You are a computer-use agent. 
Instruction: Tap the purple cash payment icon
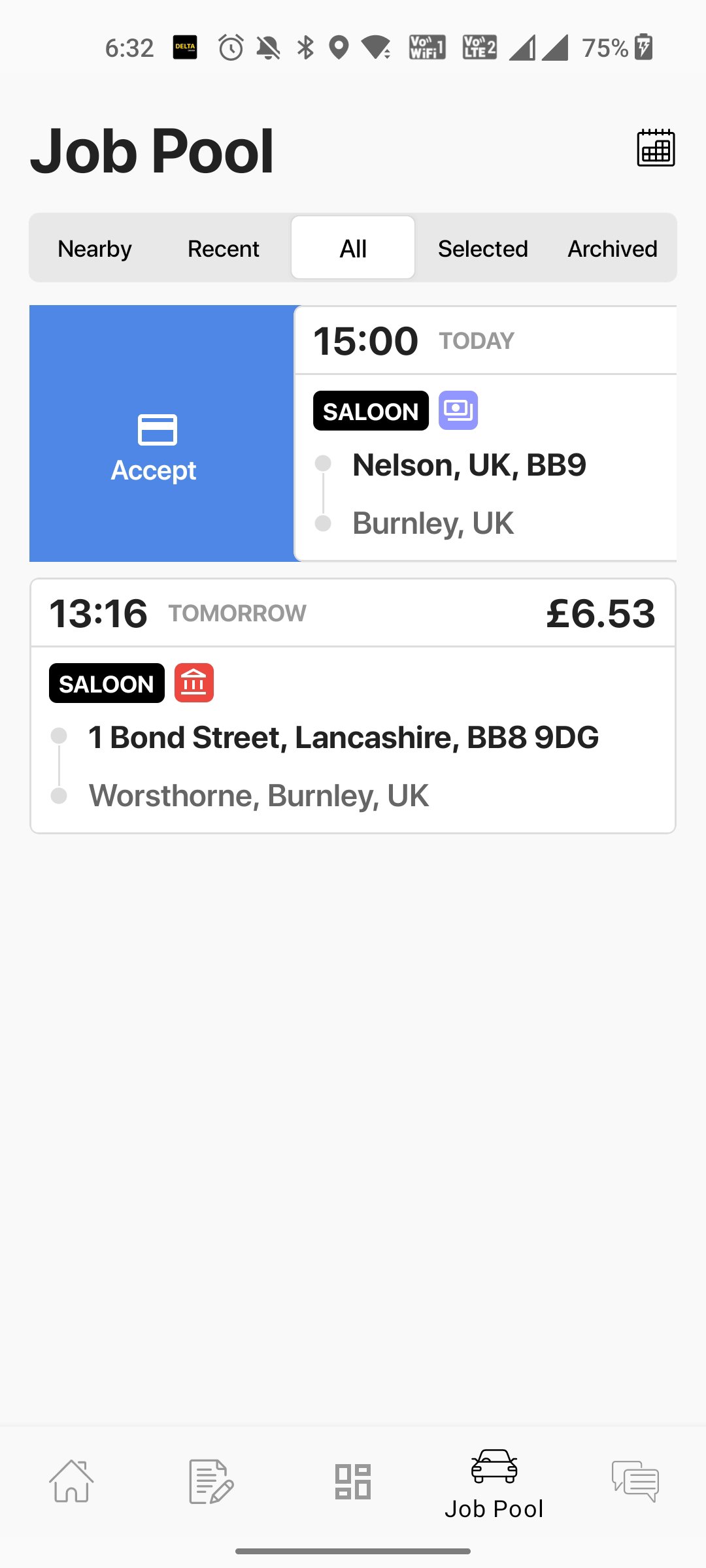pyautogui.click(x=458, y=410)
